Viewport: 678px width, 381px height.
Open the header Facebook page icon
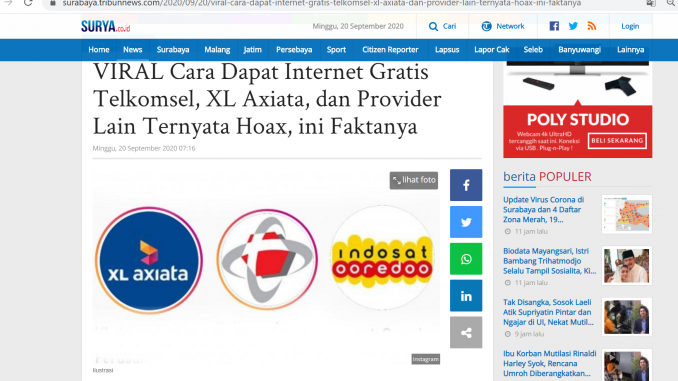(x=554, y=26)
